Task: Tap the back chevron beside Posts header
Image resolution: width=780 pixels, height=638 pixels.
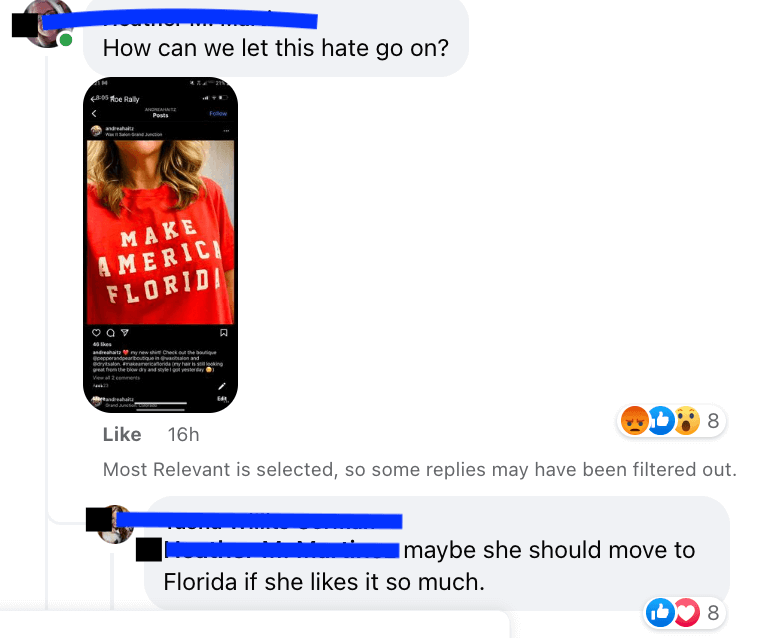Action: [94, 113]
